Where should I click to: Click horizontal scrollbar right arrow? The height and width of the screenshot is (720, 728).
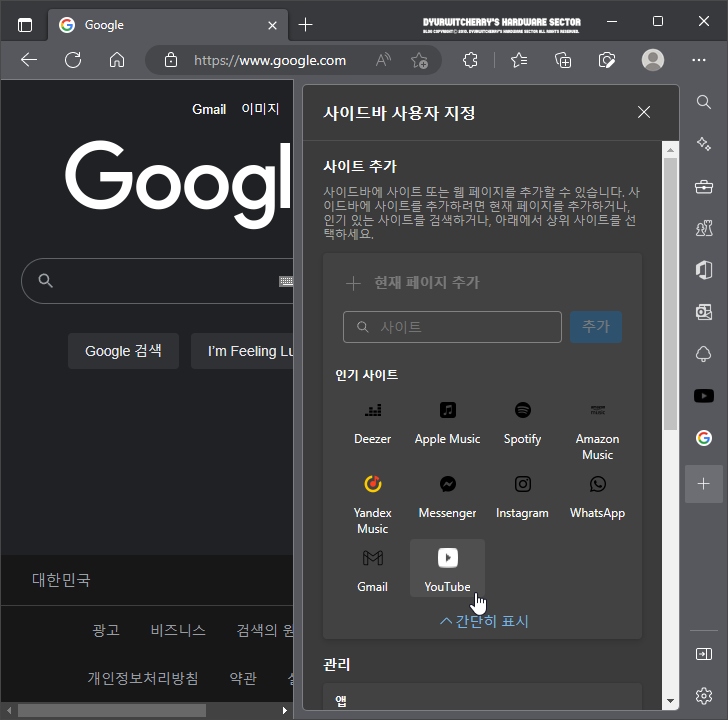[x=285, y=710]
